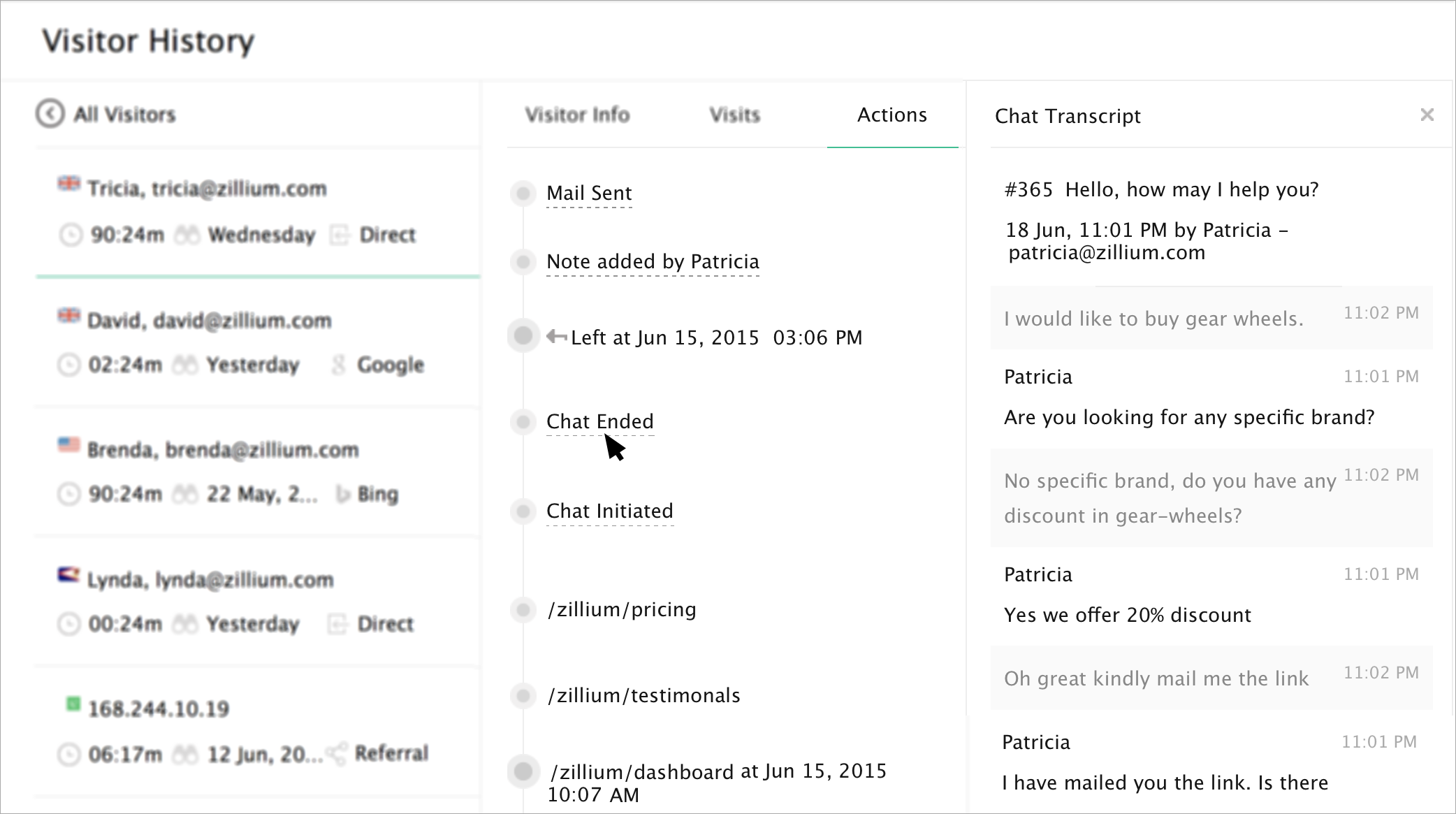The image size is (1456, 814).
Task: Click the Referral share icon on last visitor
Action: click(x=337, y=753)
